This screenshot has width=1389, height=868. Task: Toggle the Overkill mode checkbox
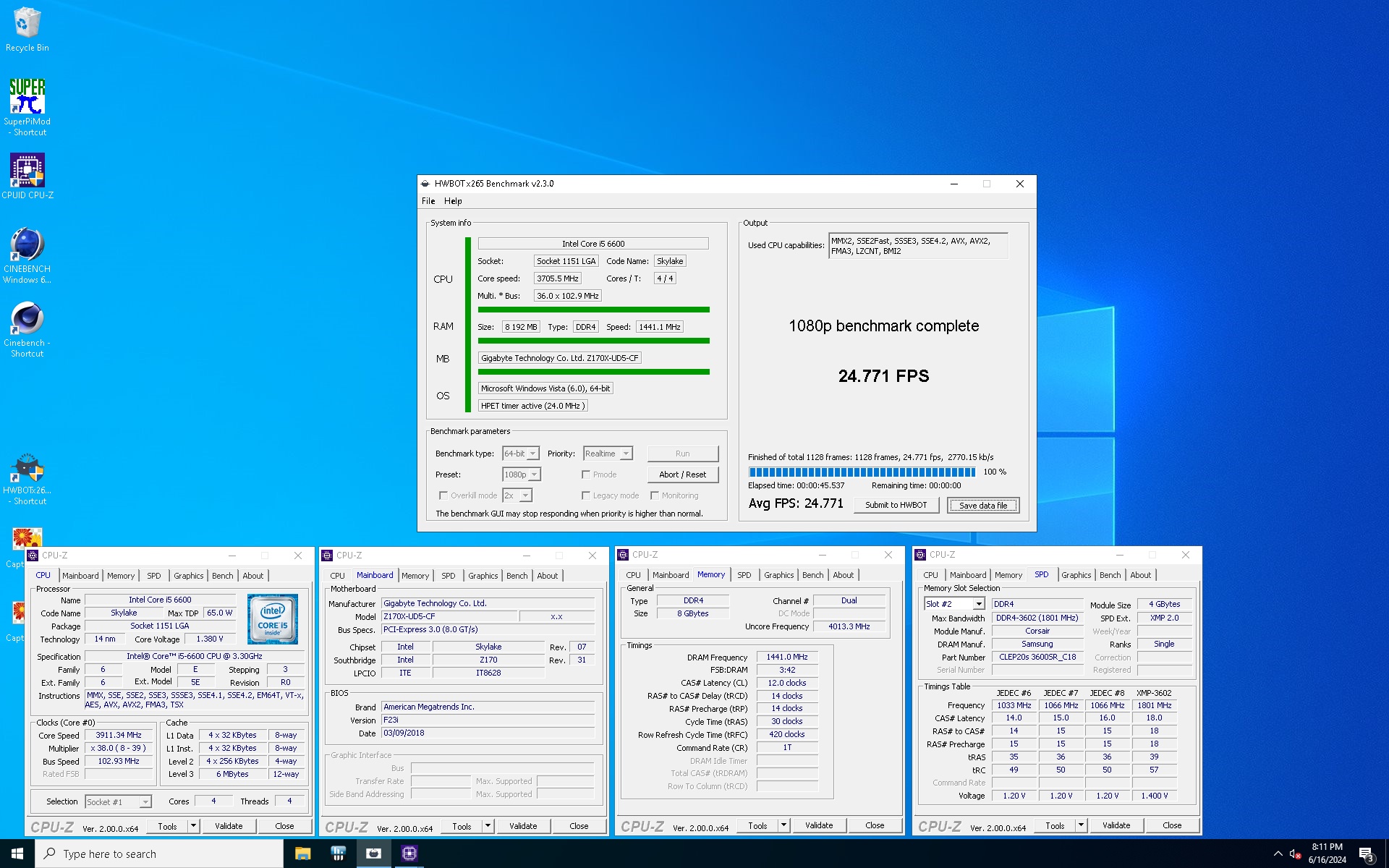click(x=443, y=495)
